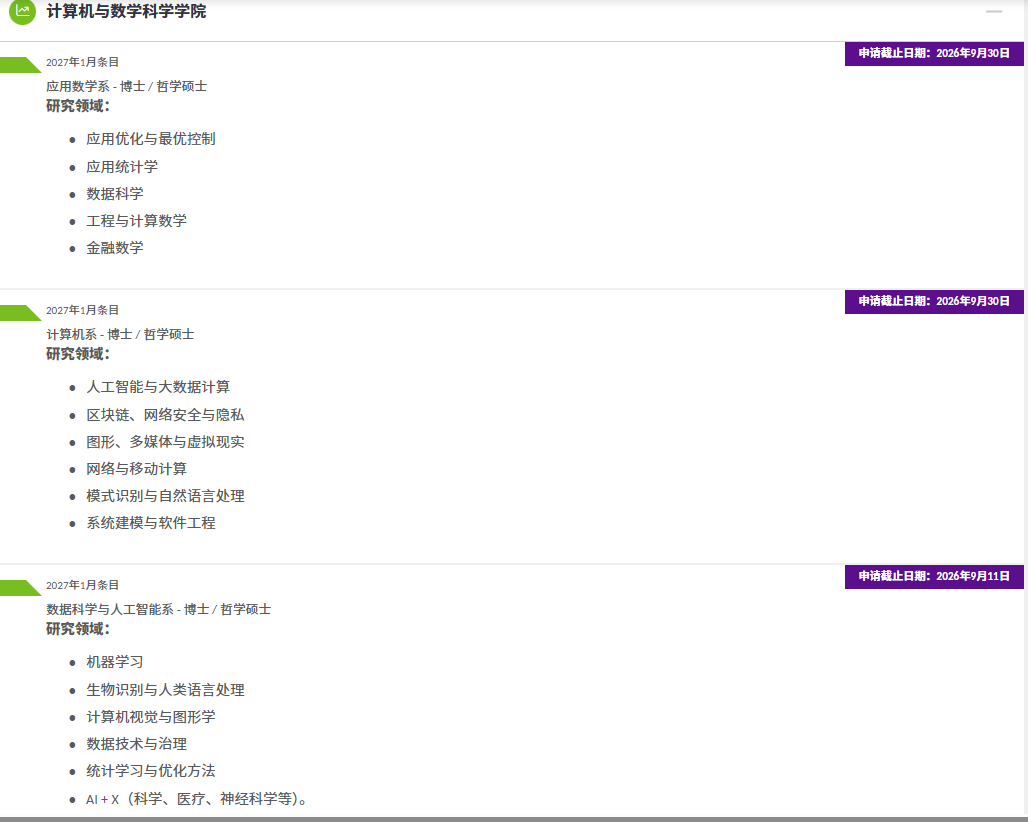
Task: Select the 网络与移动计算 list item
Action: [136, 469]
